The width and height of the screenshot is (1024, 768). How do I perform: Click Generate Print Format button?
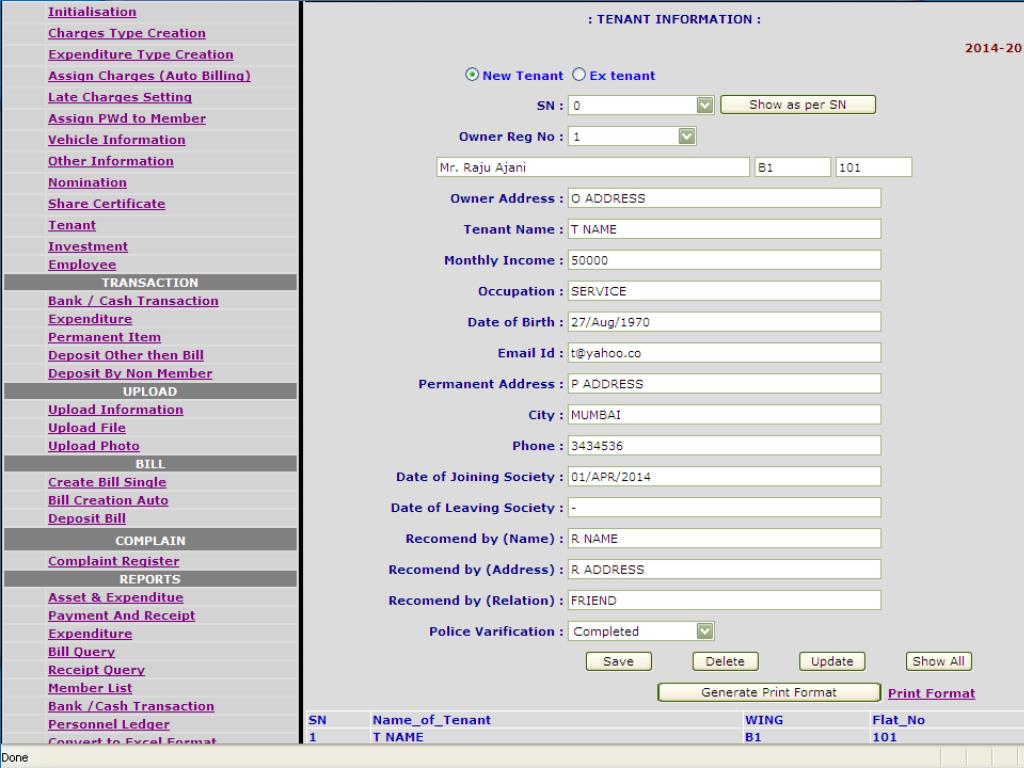[x=769, y=692]
